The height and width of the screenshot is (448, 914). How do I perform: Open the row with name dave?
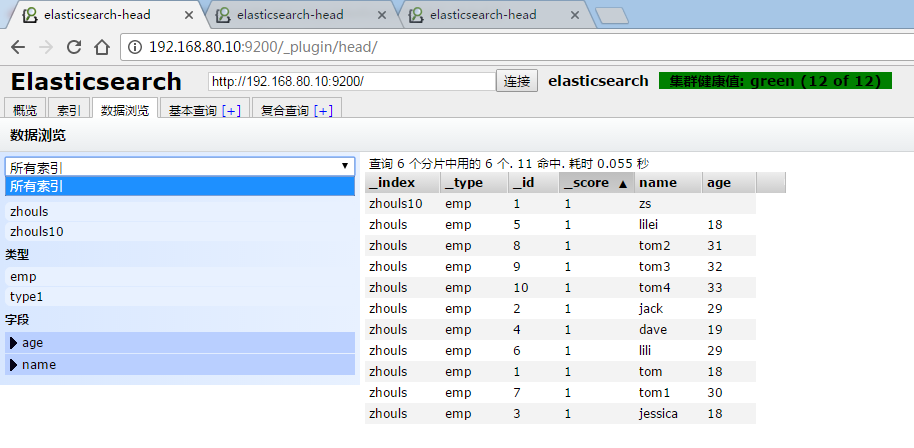561,330
